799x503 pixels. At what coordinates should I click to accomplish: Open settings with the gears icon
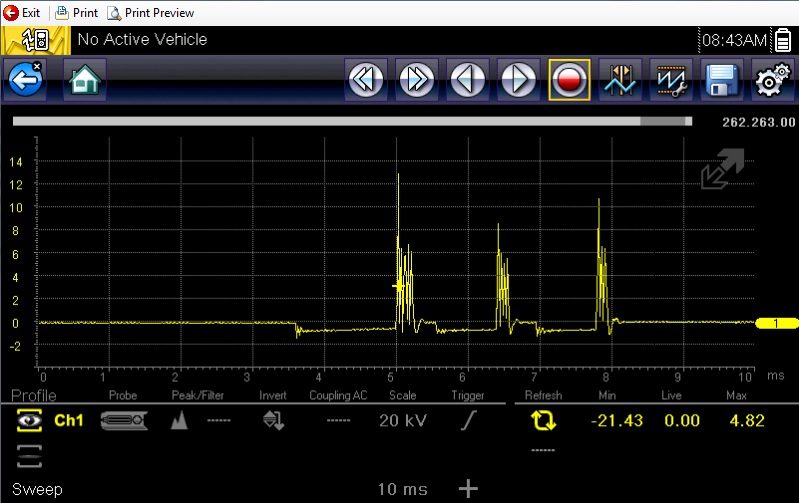[x=773, y=80]
